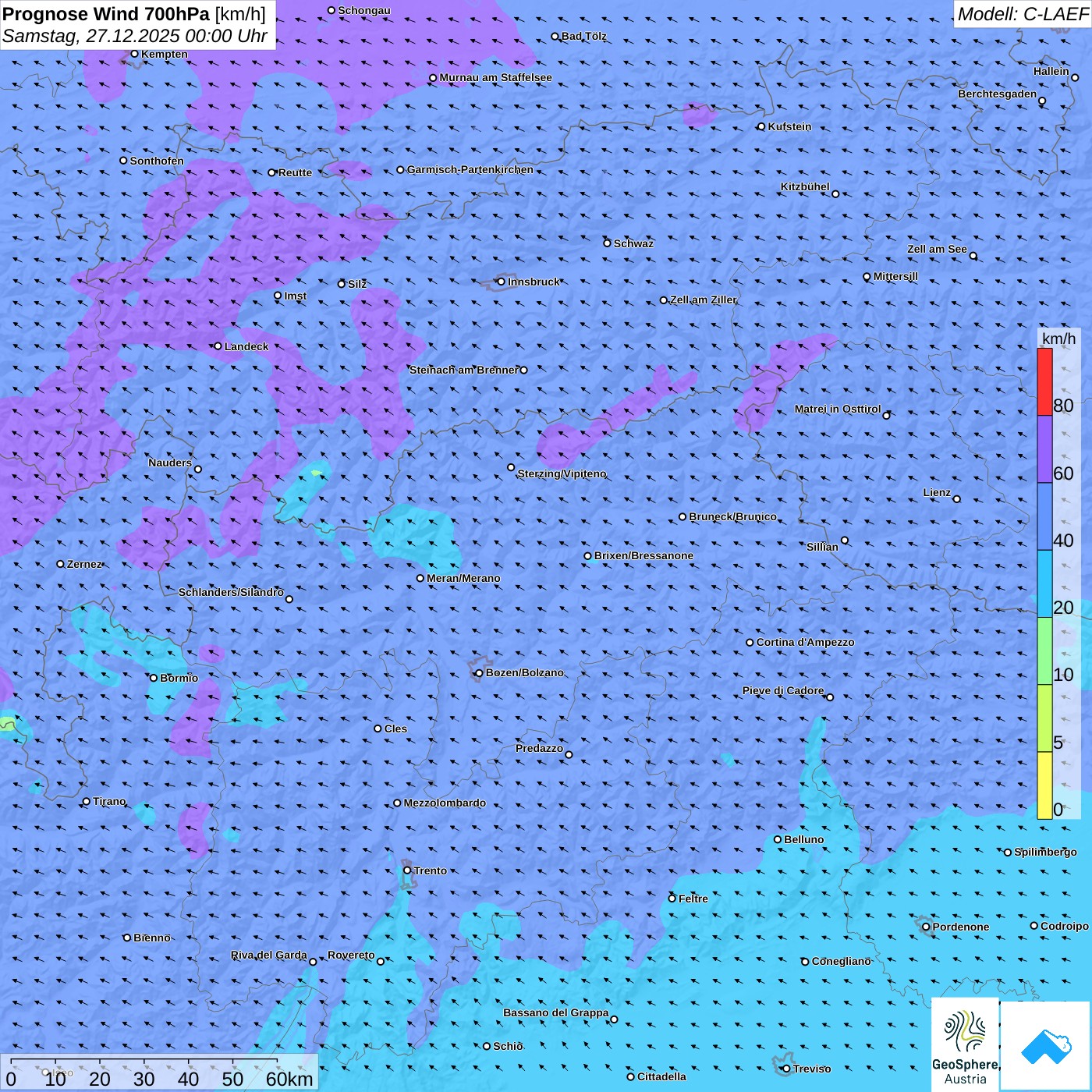Click the 'Conegliano' label

841,961
